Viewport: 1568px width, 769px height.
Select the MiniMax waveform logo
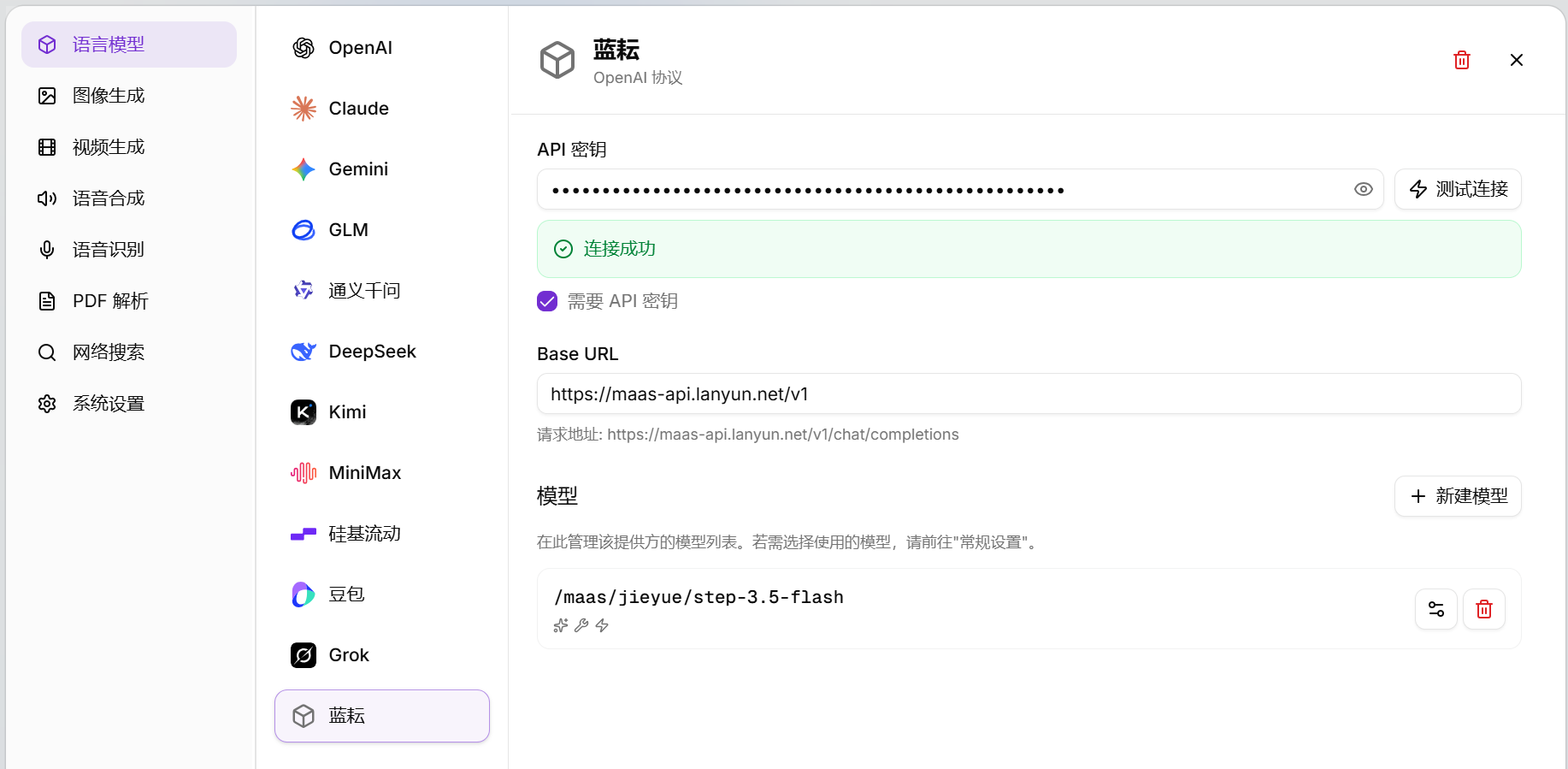click(x=304, y=473)
